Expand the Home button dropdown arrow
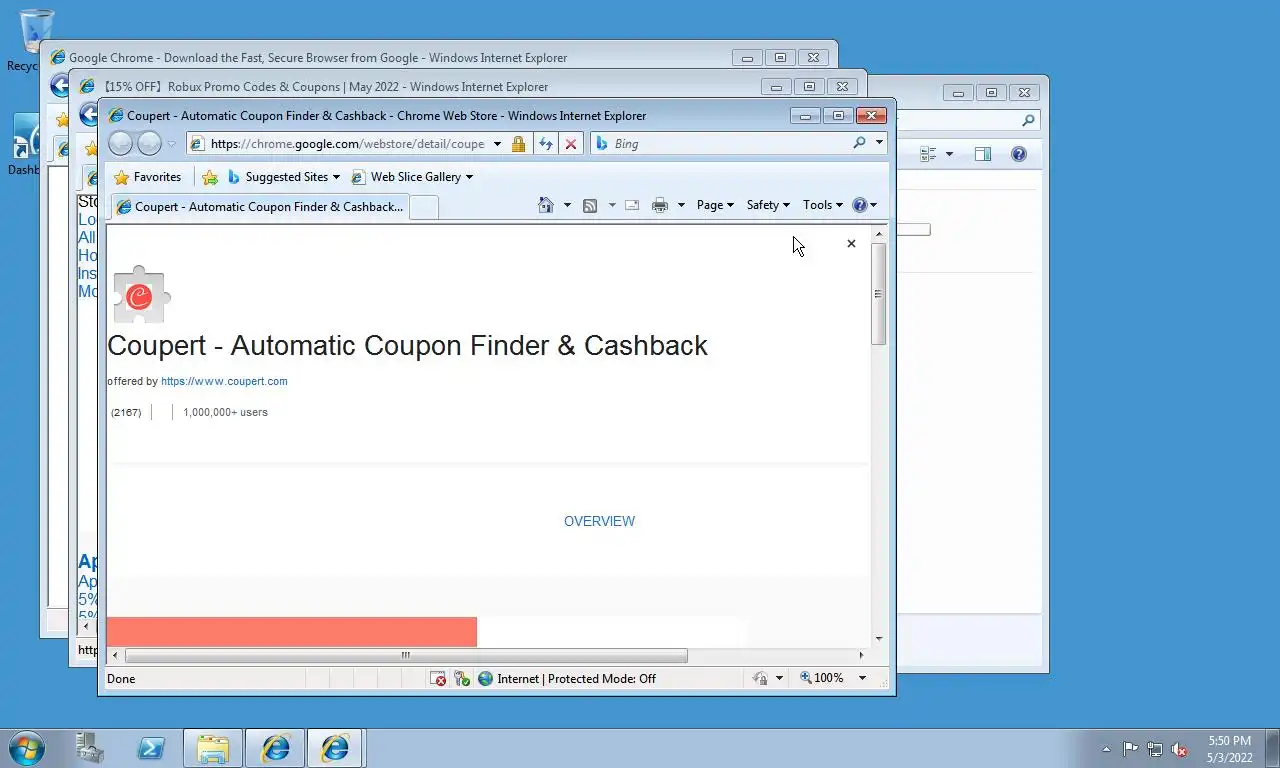 pos(567,205)
